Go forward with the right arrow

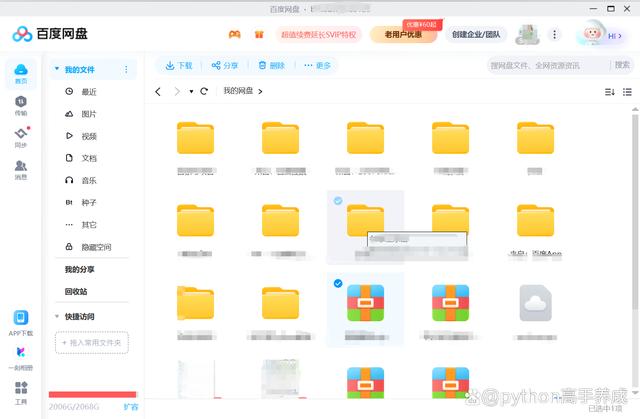(177, 91)
